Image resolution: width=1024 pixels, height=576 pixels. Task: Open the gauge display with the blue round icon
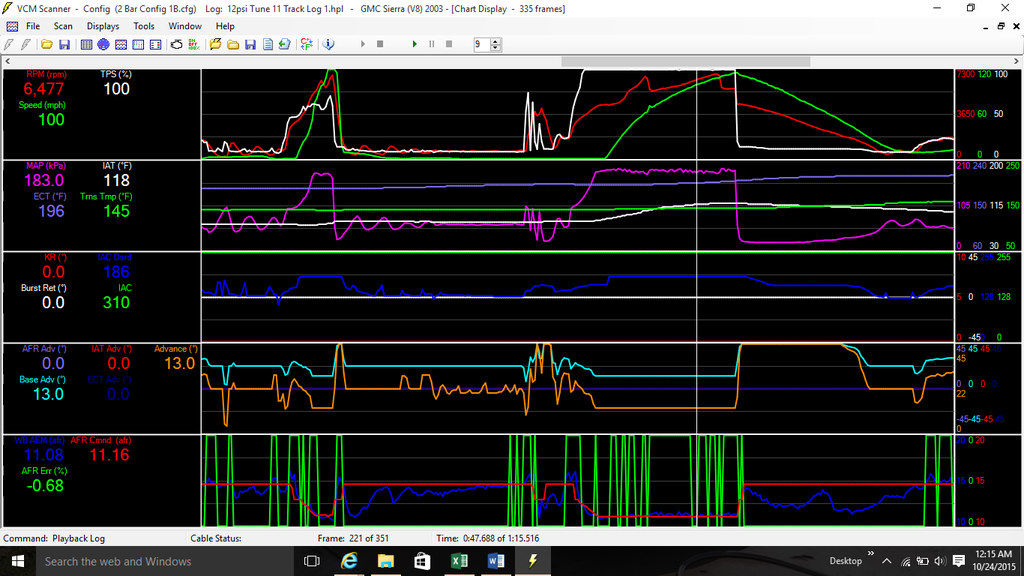pyautogui.click(x=103, y=44)
